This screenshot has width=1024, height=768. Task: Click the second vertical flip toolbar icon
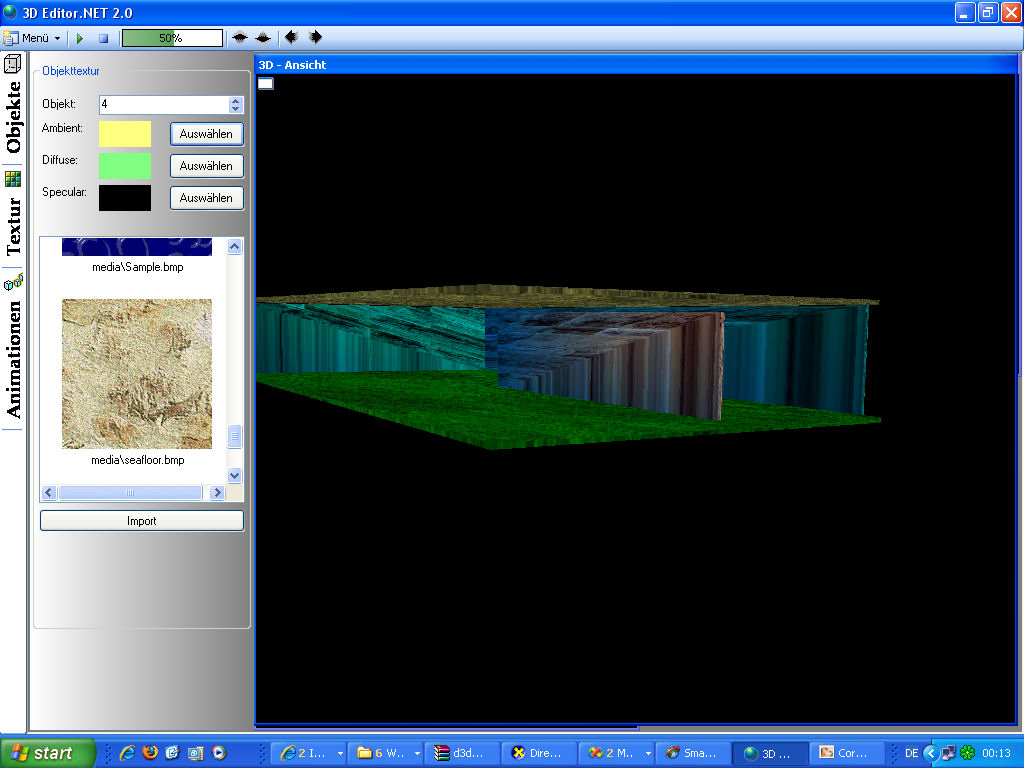click(263, 38)
